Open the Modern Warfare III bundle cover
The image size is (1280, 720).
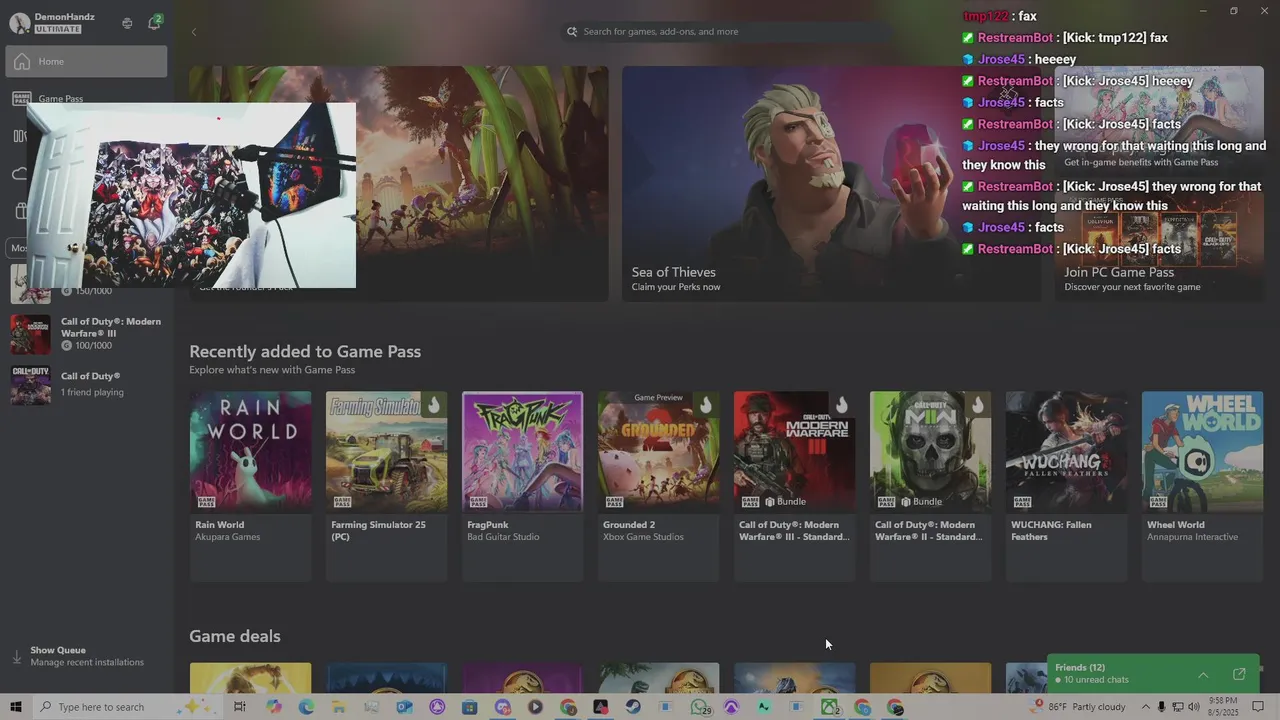point(794,451)
